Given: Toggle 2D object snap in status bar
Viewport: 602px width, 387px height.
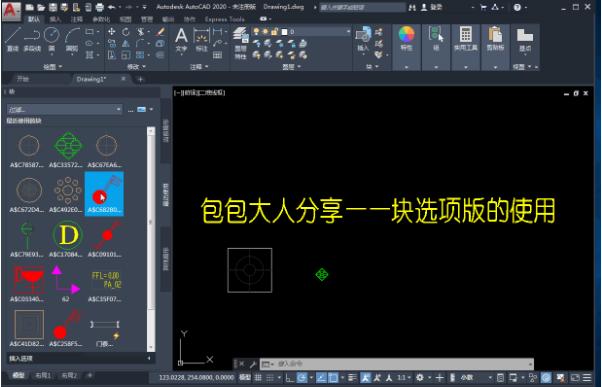Looking at the screenshot, I should [x=333, y=378].
